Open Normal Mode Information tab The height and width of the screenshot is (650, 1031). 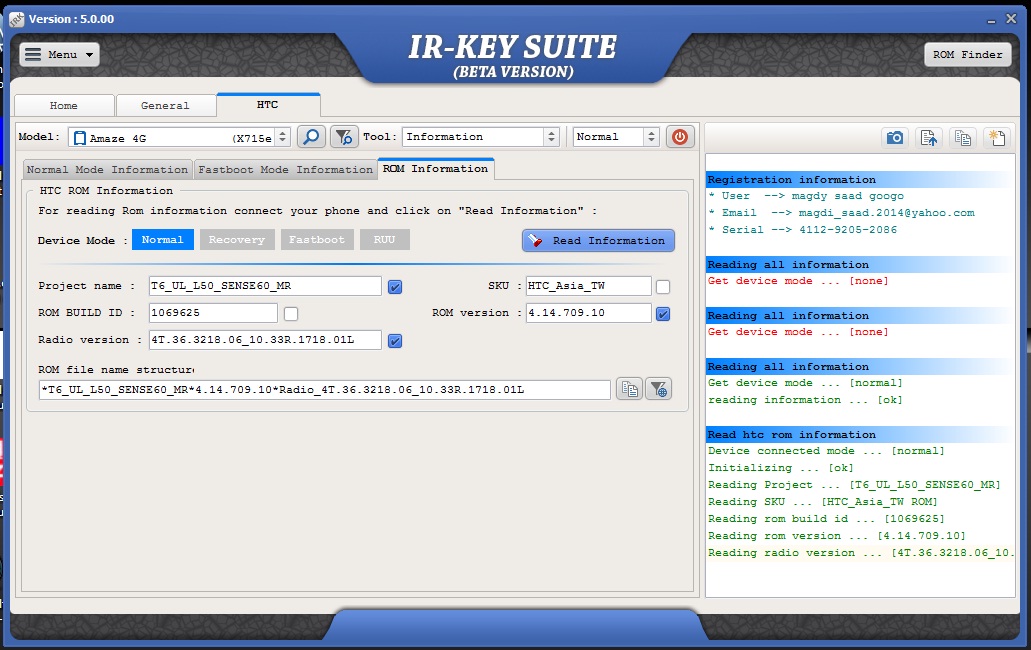click(107, 170)
